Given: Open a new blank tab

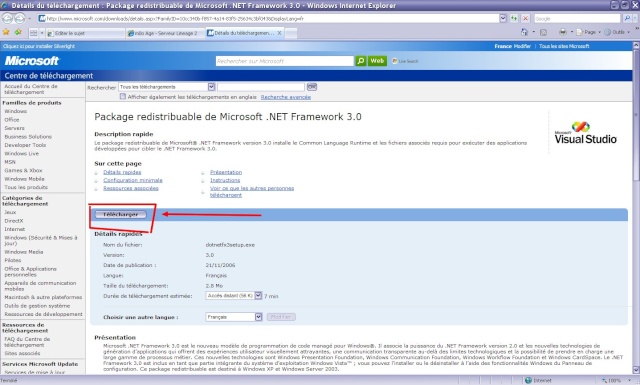Looking at the screenshot, I should (291, 33).
